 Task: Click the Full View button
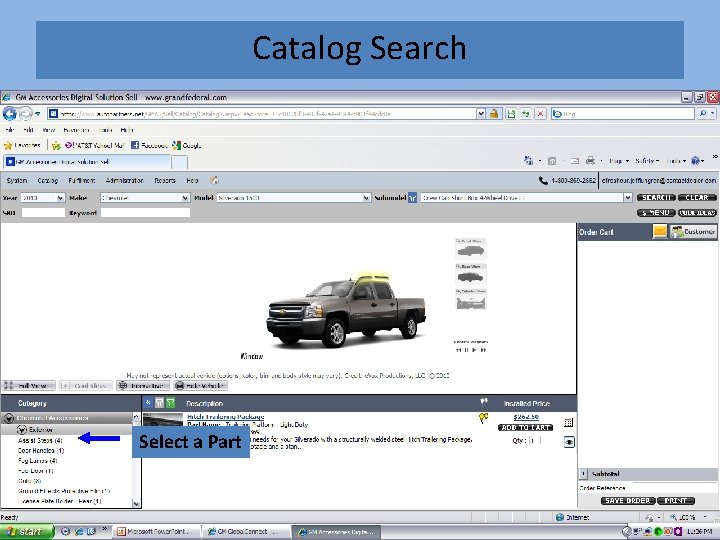pos(28,386)
